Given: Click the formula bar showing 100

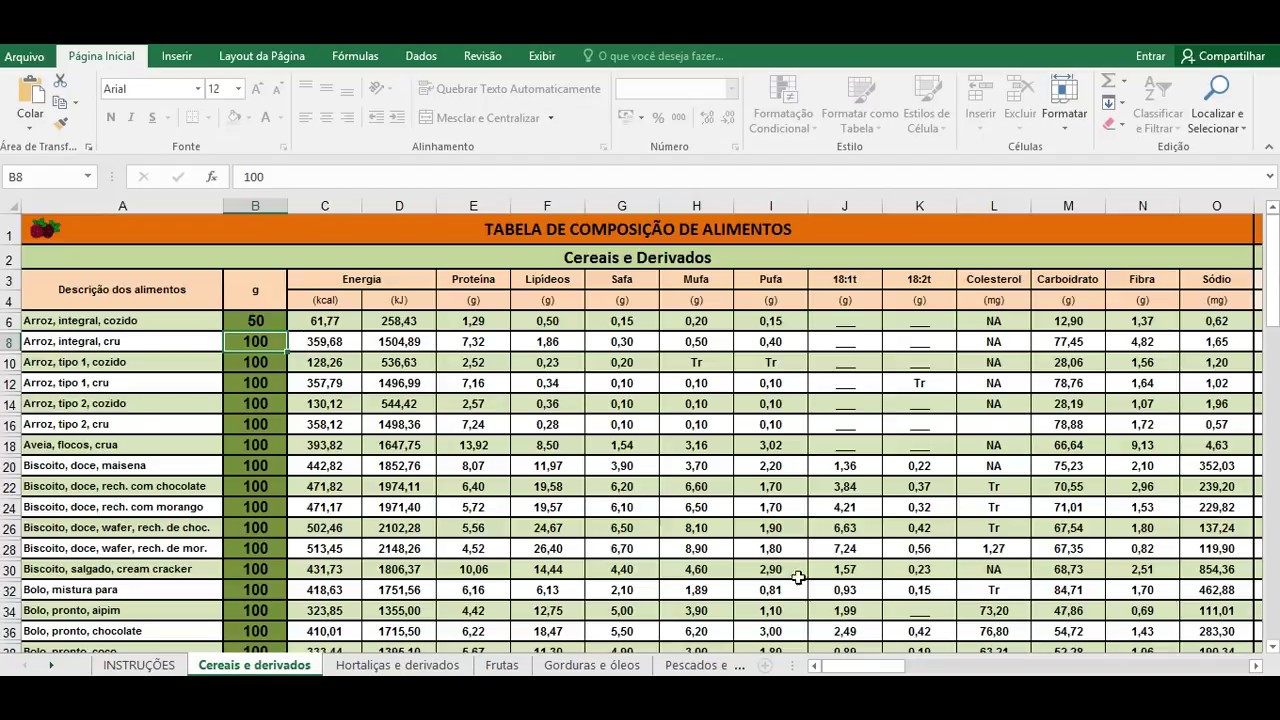Looking at the screenshot, I should 750,177.
